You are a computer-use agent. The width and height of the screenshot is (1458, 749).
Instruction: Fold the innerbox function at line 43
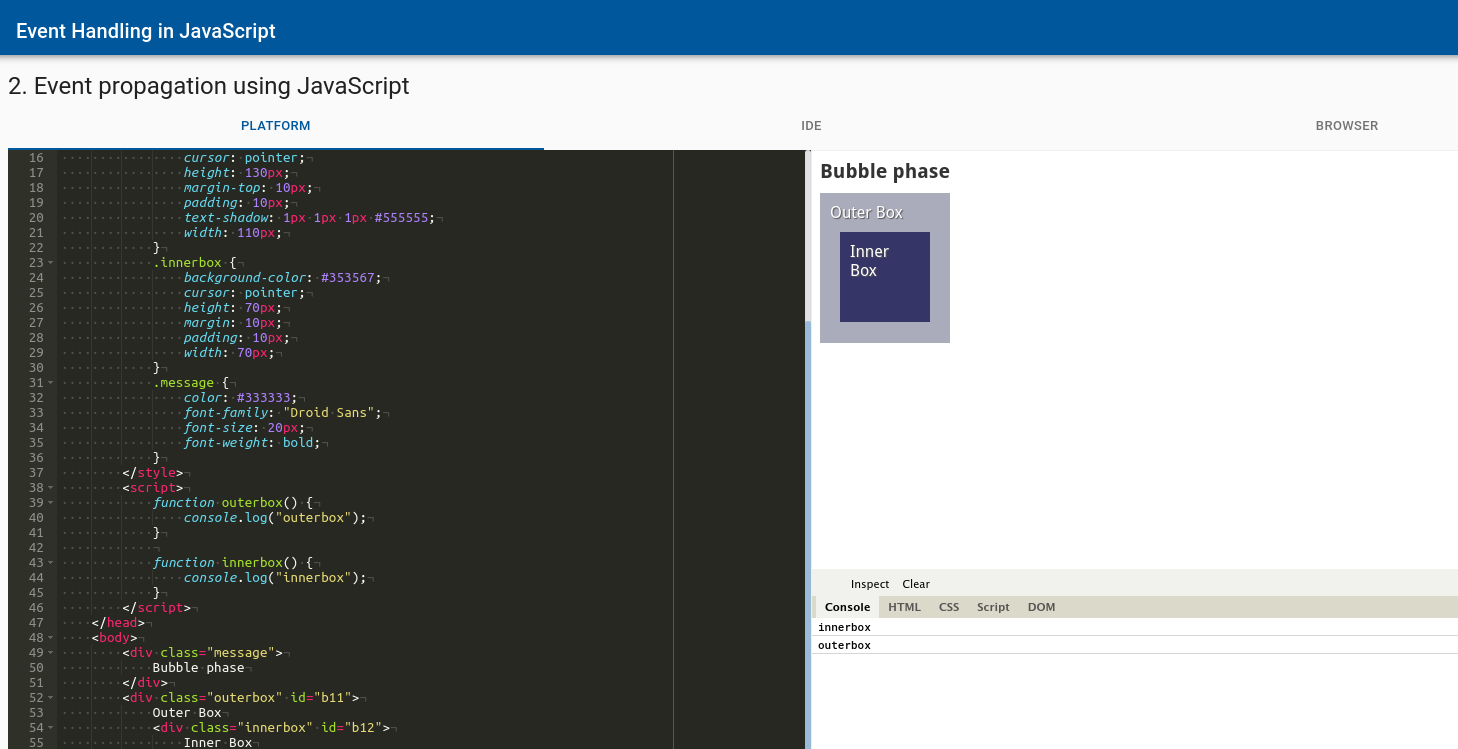point(51,563)
